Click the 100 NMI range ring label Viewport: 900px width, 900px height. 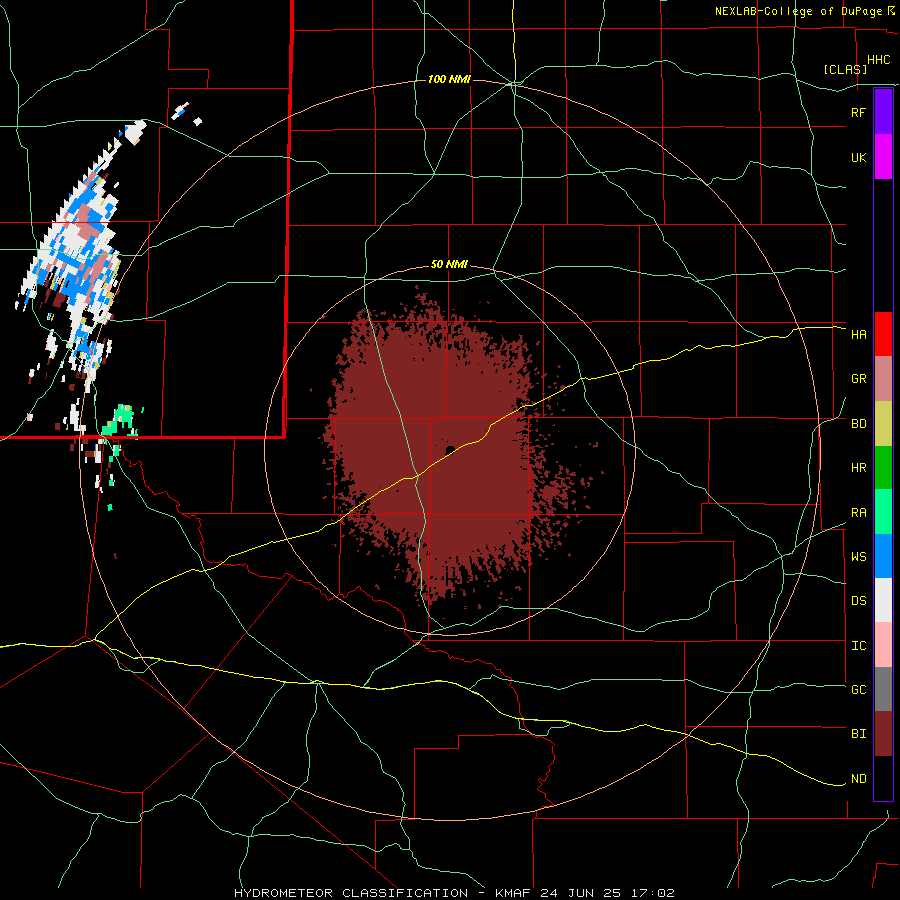tap(449, 79)
